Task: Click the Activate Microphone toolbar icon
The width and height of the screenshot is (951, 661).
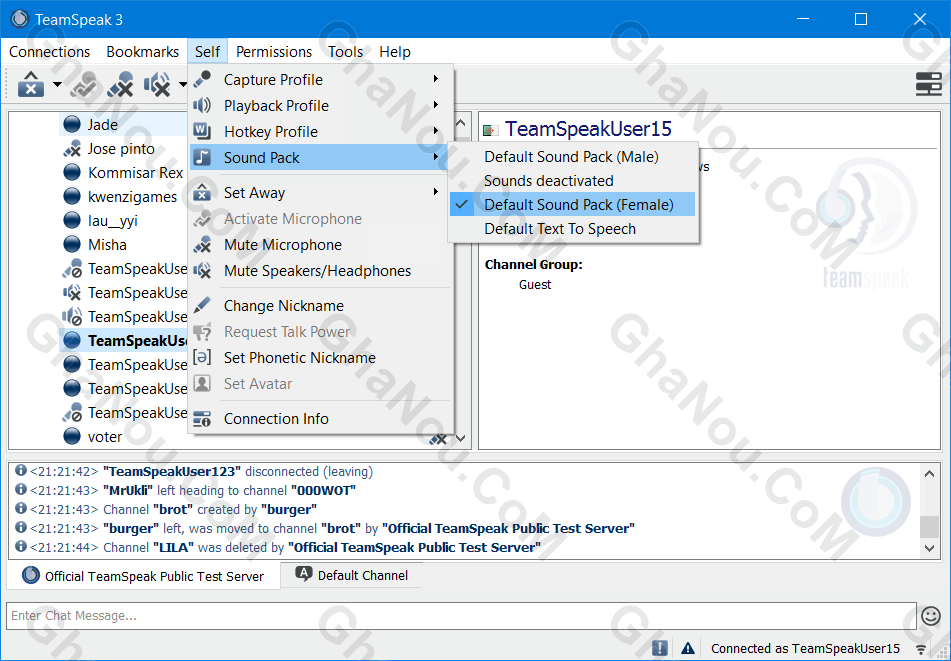Action: [84, 84]
